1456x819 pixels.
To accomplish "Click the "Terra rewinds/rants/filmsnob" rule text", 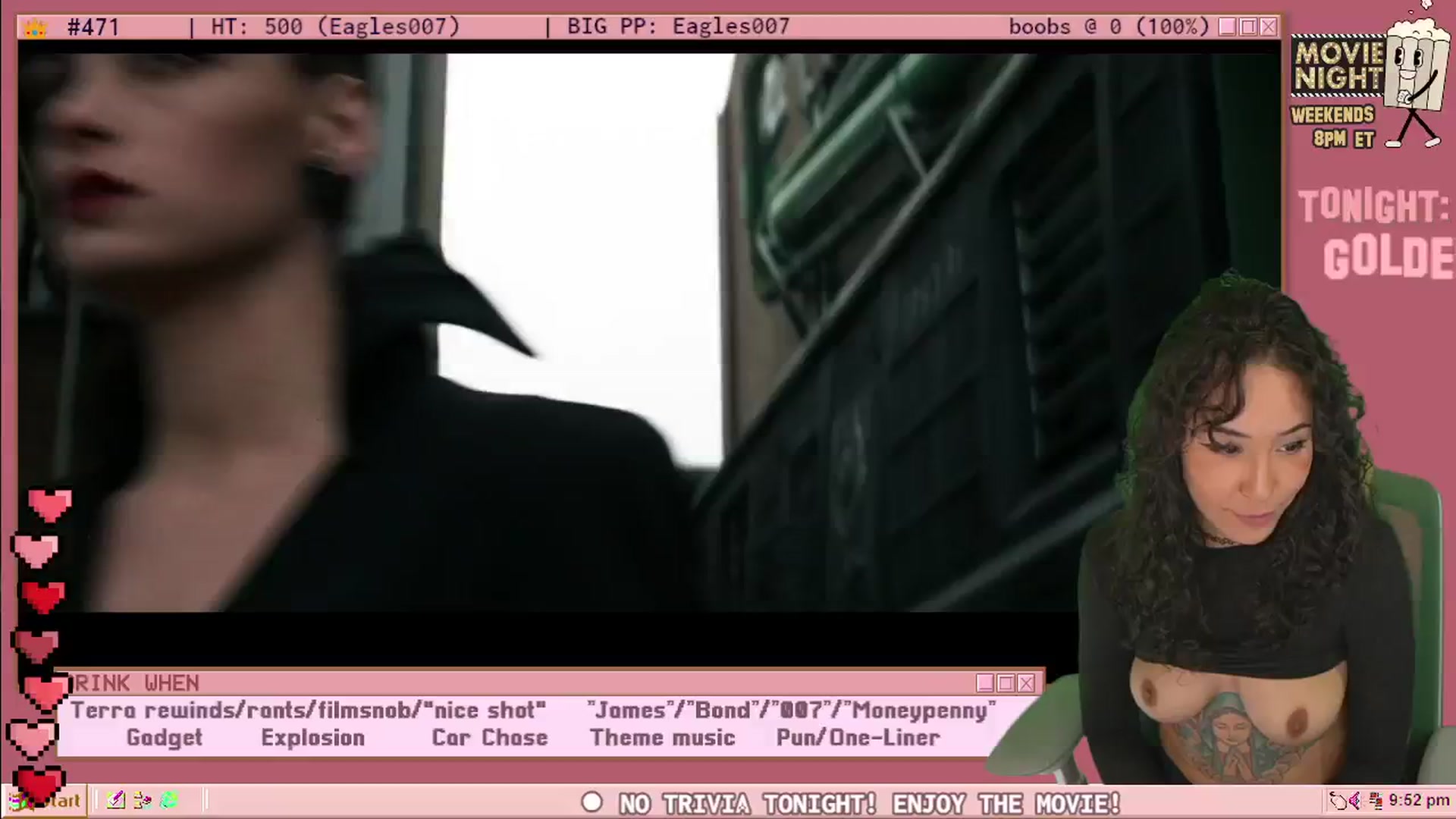I will (x=308, y=711).
